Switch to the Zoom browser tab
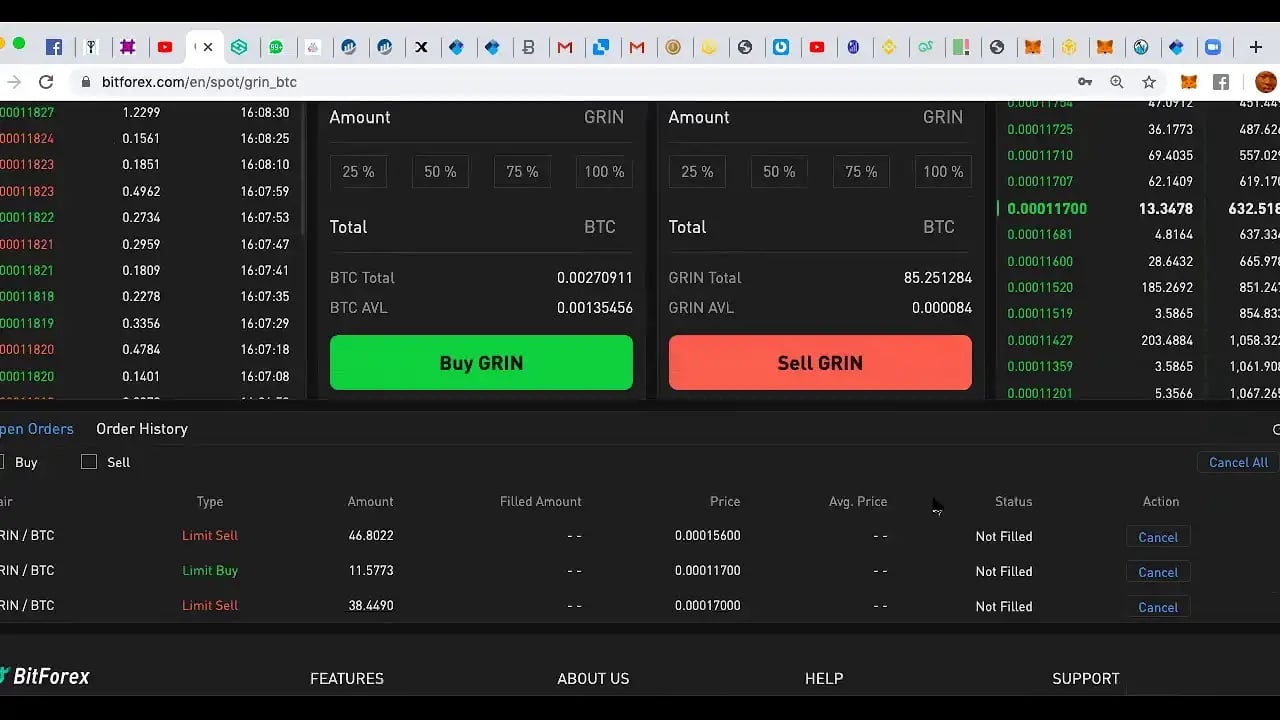The image size is (1280, 720). [1213, 47]
